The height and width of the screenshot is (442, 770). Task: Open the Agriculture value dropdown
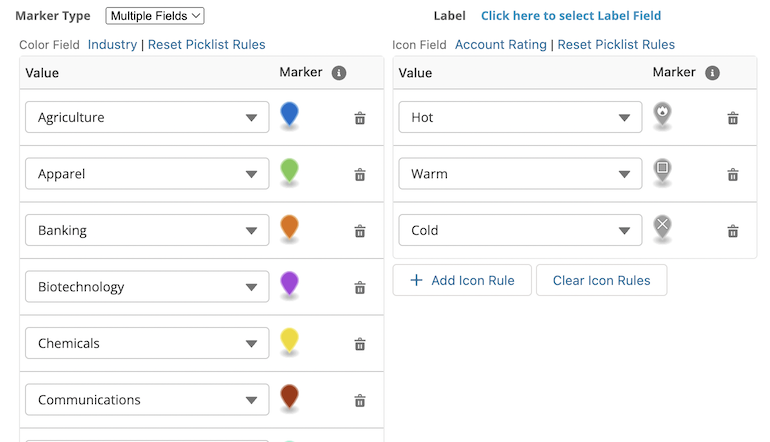147,117
